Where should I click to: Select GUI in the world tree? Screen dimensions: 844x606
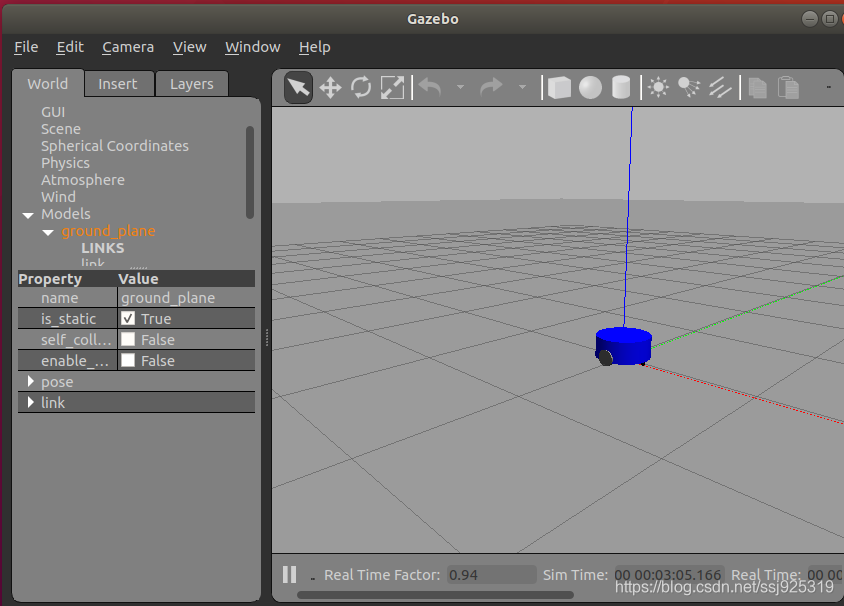53,112
